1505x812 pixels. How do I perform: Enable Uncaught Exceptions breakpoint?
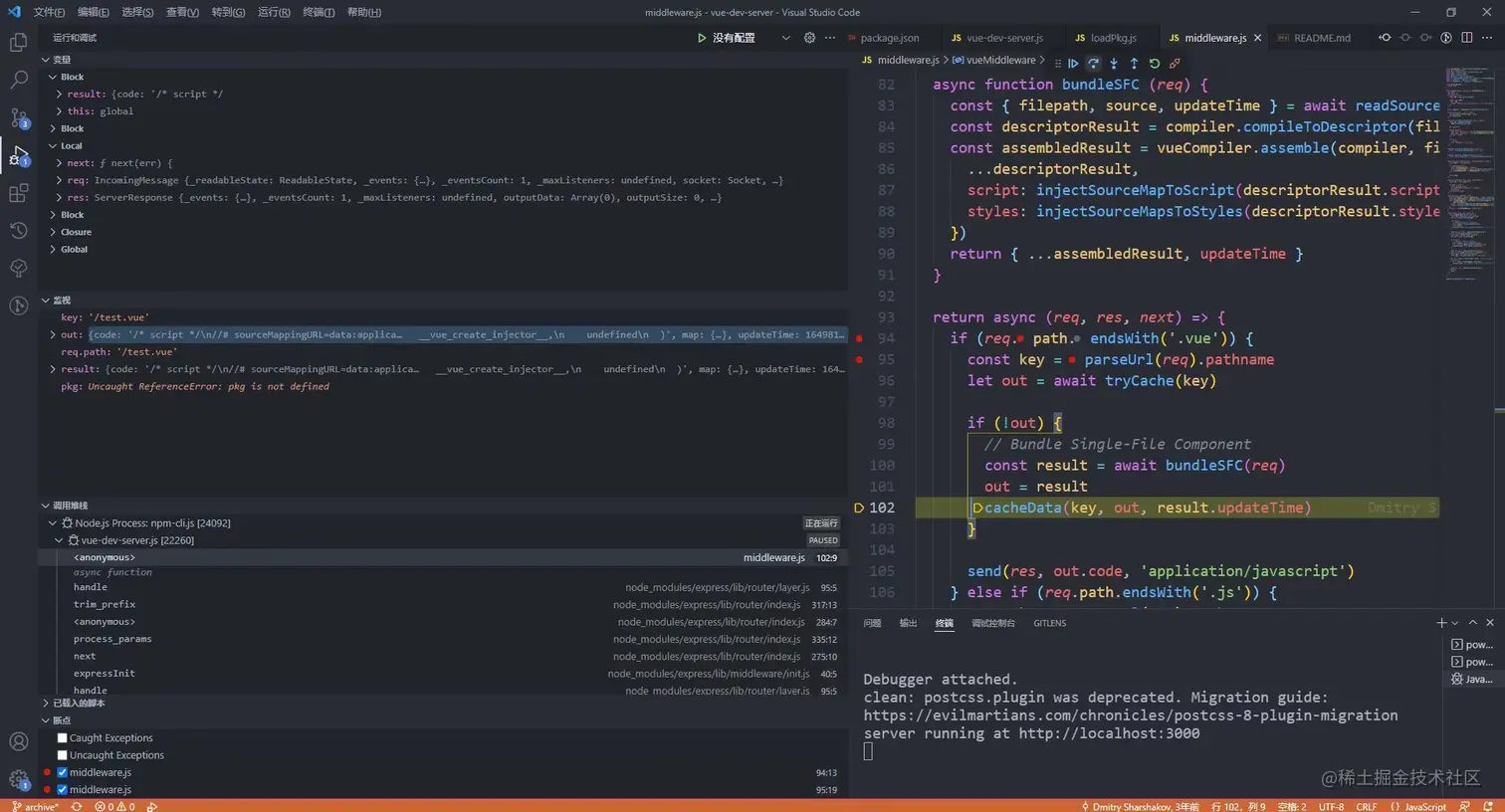pyautogui.click(x=62, y=755)
